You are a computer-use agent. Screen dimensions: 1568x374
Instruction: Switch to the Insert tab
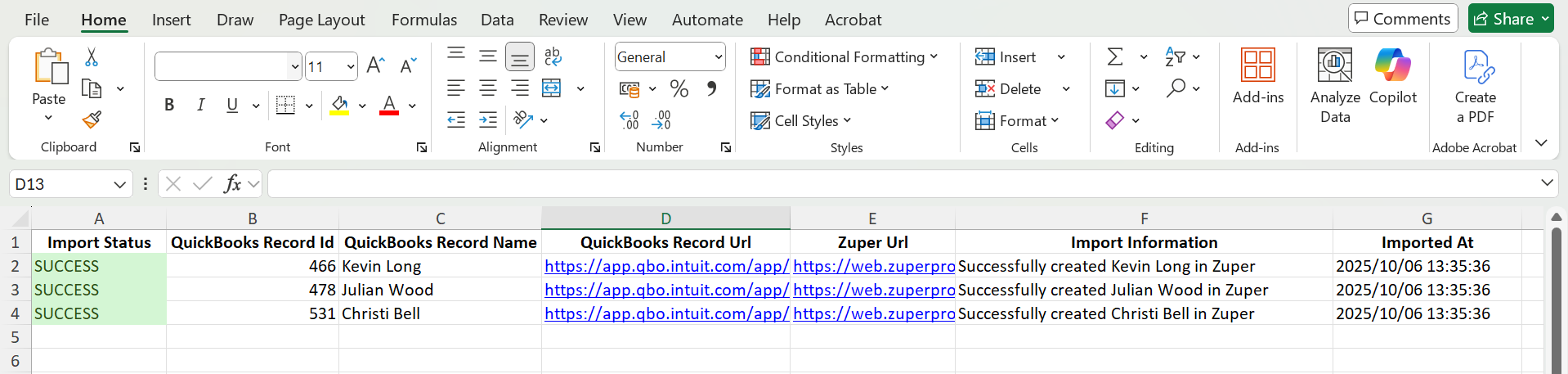(x=171, y=20)
